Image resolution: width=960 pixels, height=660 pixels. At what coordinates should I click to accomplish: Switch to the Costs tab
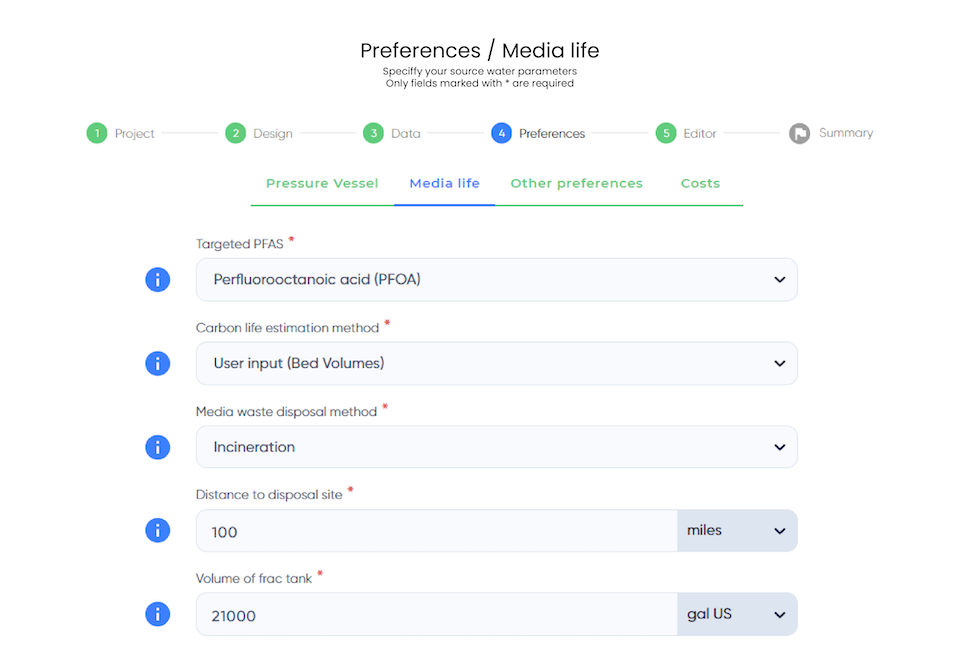pyautogui.click(x=700, y=183)
